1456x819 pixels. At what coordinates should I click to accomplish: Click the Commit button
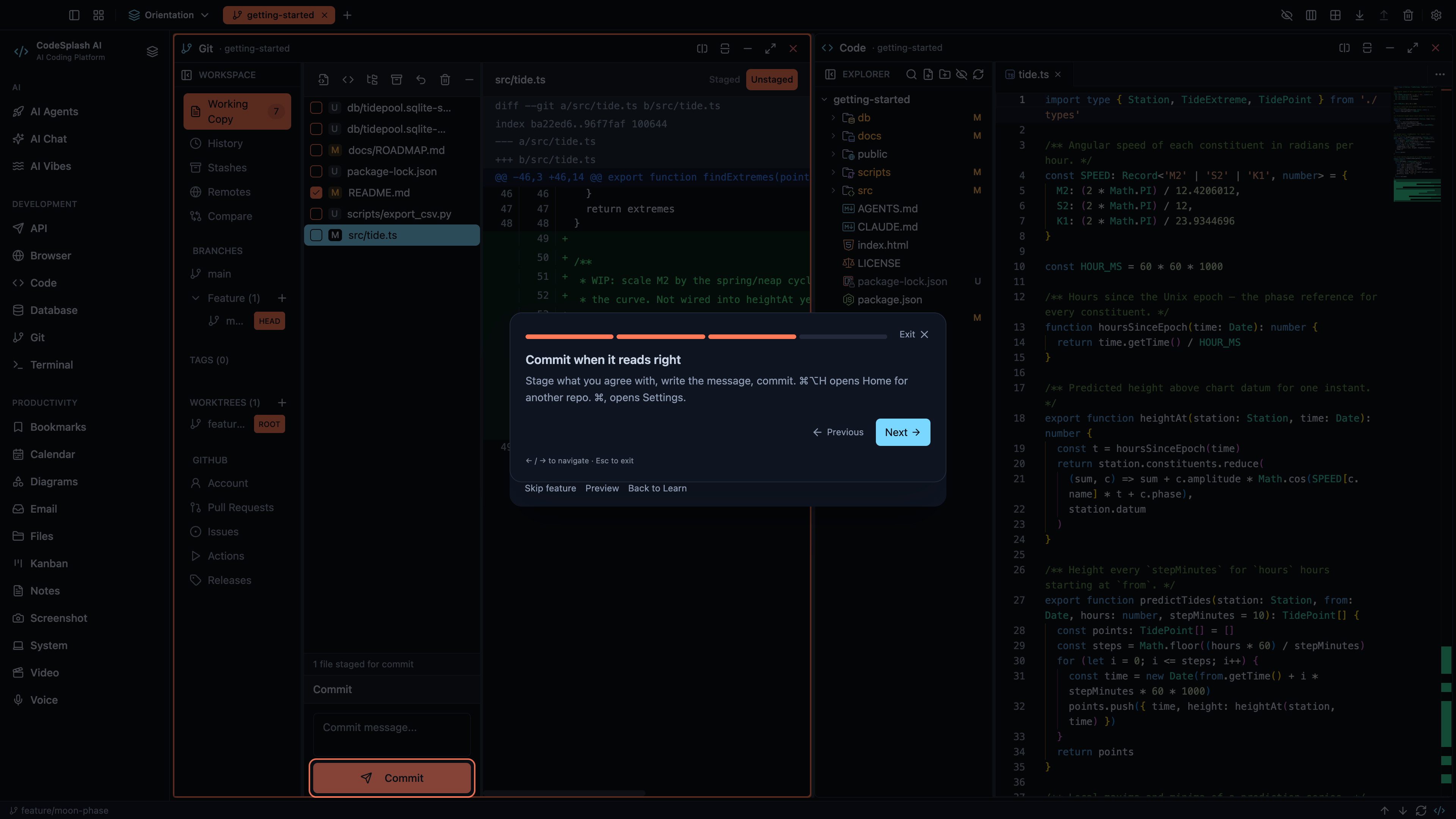coord(392,778)
